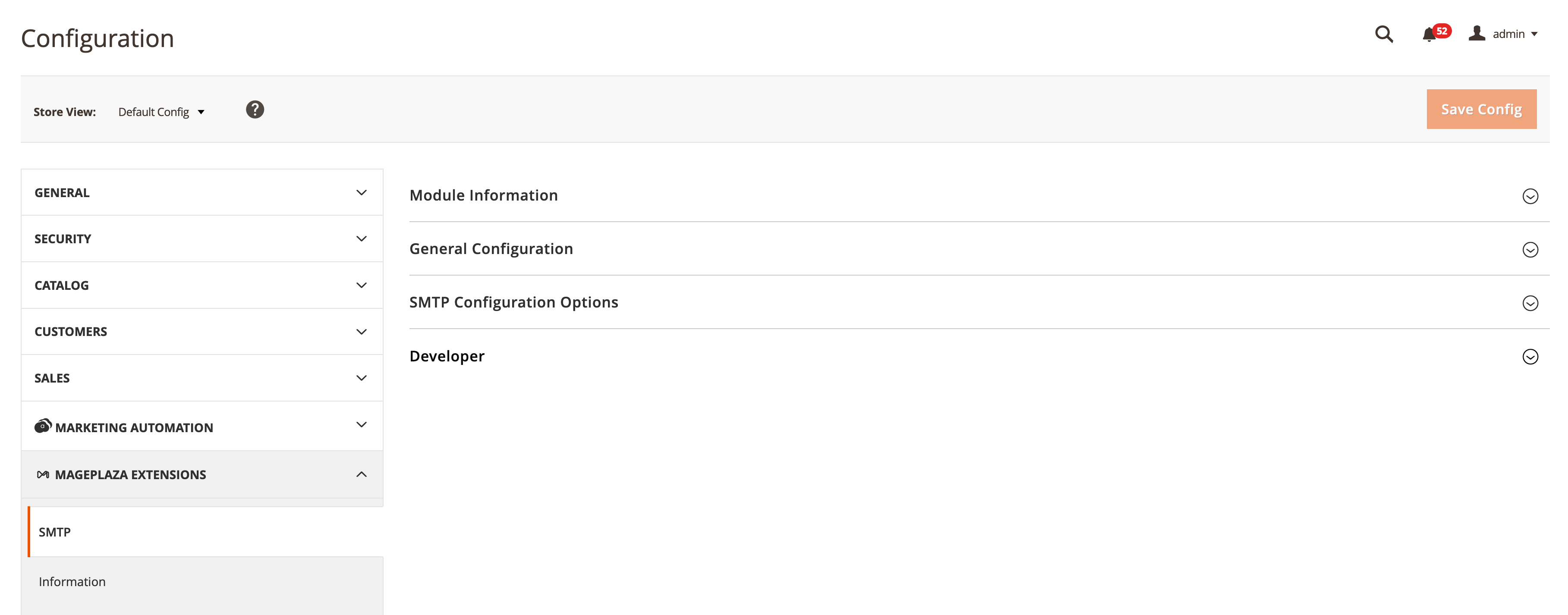Click the Save Config button
This screenshot has width=1568, height=615.
[1481, 110]
